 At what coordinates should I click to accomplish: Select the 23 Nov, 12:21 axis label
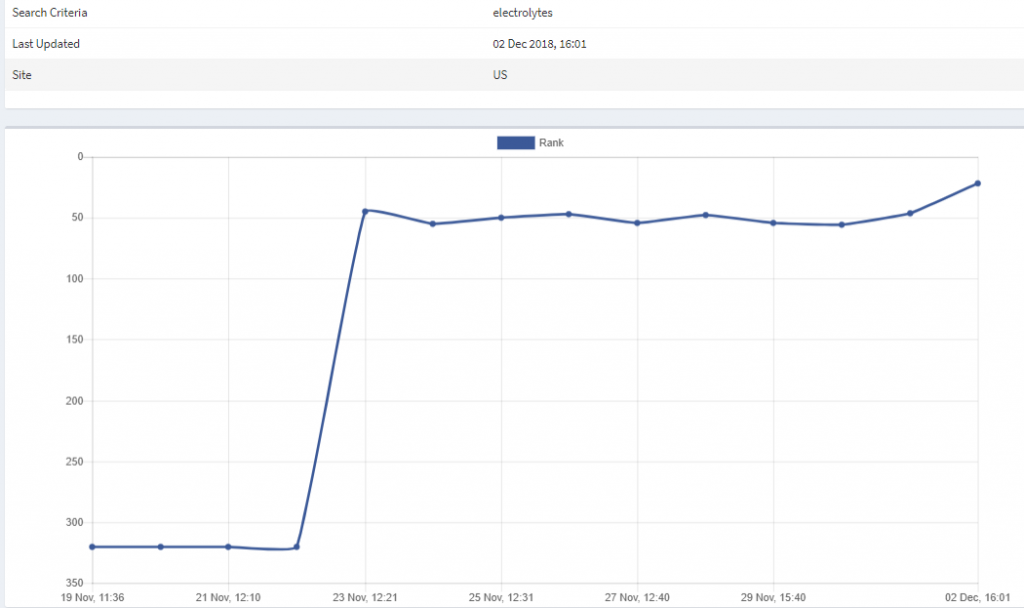click(x=365, y=596)
